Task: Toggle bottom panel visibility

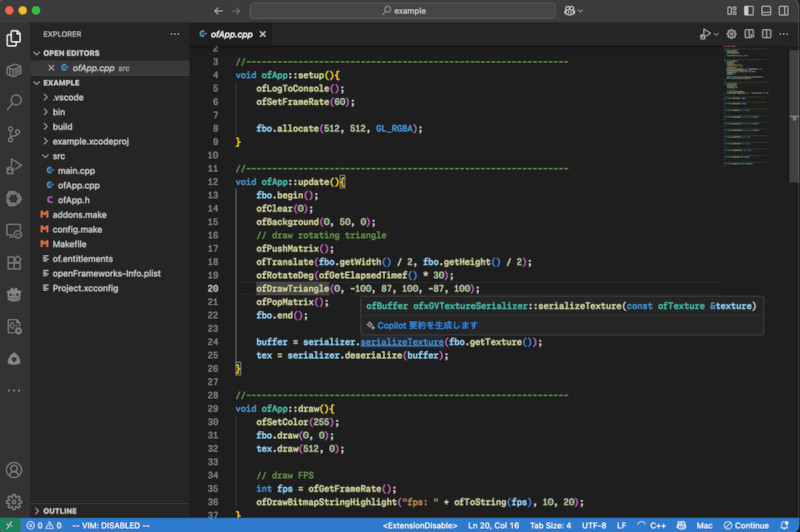Action: pyautogui.click(x=766, y=11)
